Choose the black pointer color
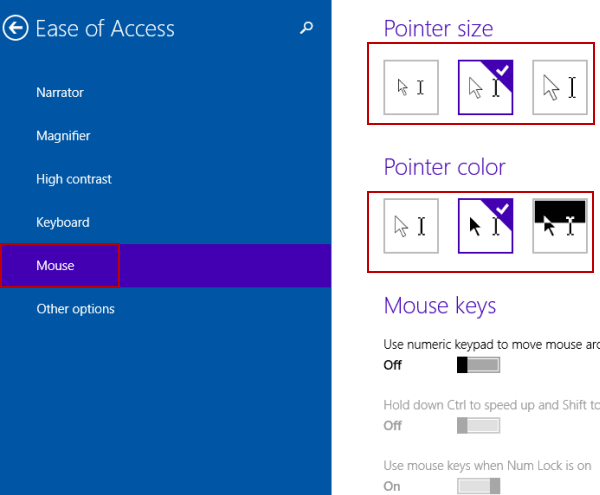The width and height of the screenshot is (600, 495). click(x=485, y=226)
